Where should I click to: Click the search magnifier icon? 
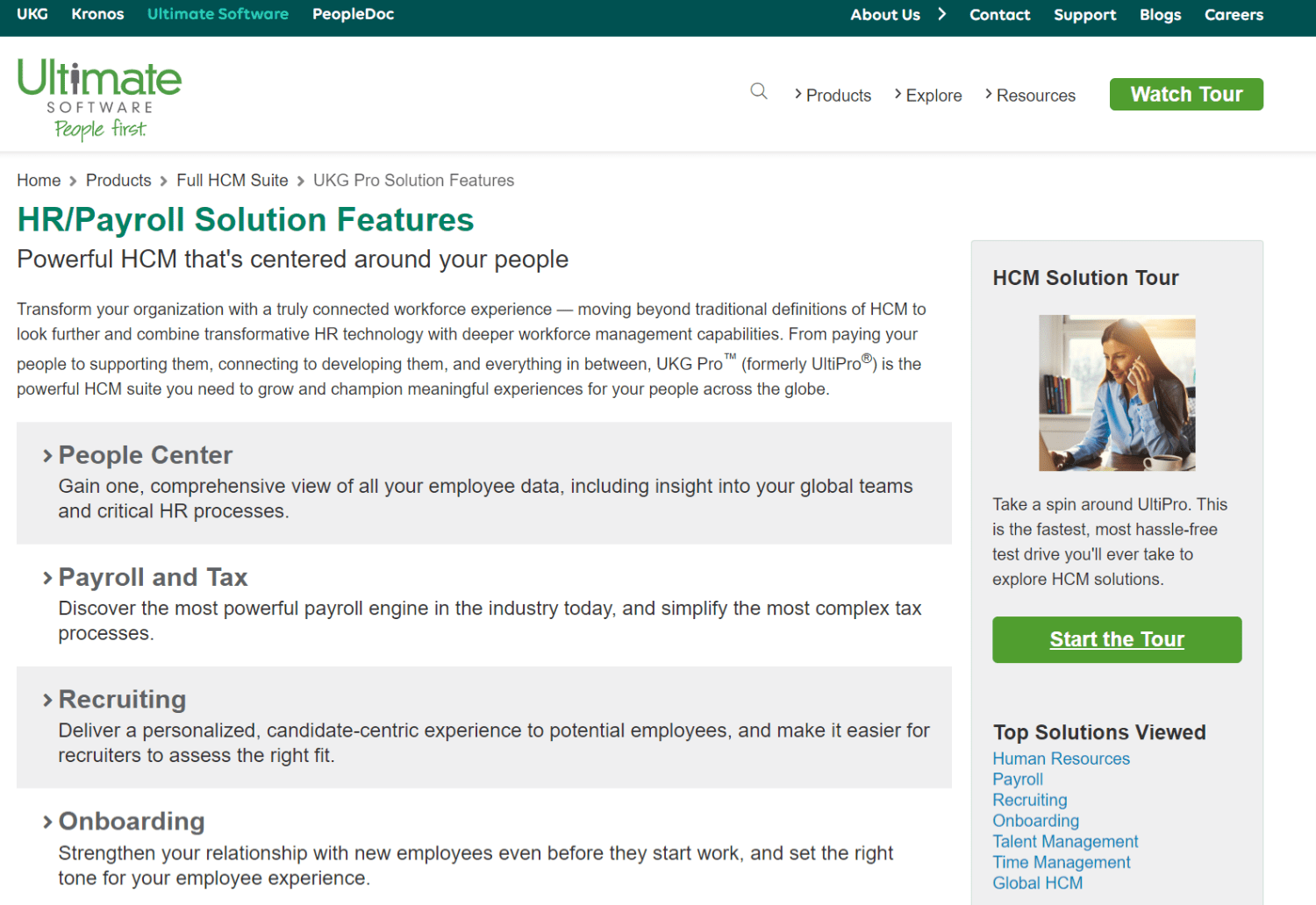pos(759,91)
